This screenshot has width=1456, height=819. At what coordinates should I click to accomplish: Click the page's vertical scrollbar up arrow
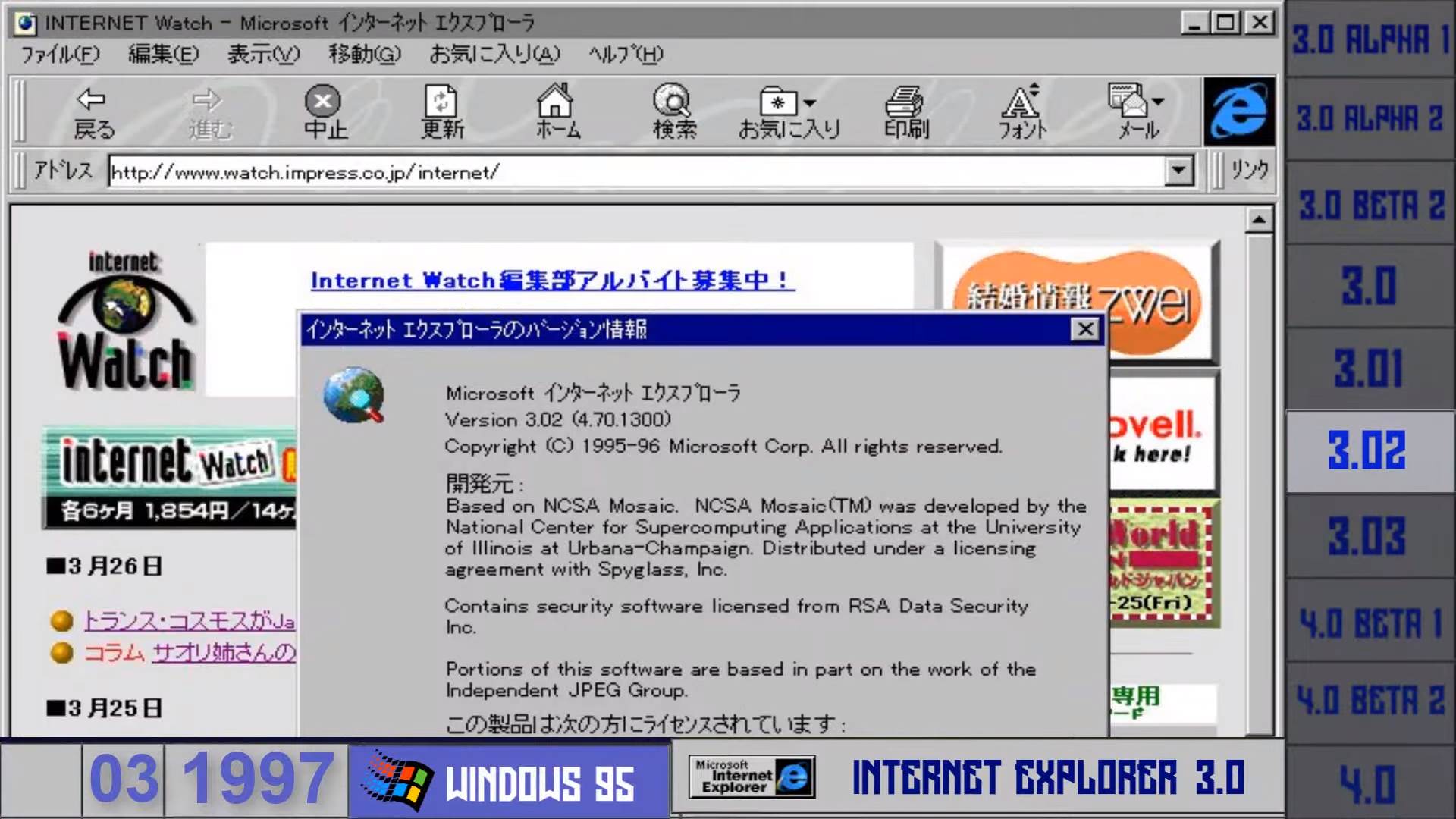click(1259, 220)
